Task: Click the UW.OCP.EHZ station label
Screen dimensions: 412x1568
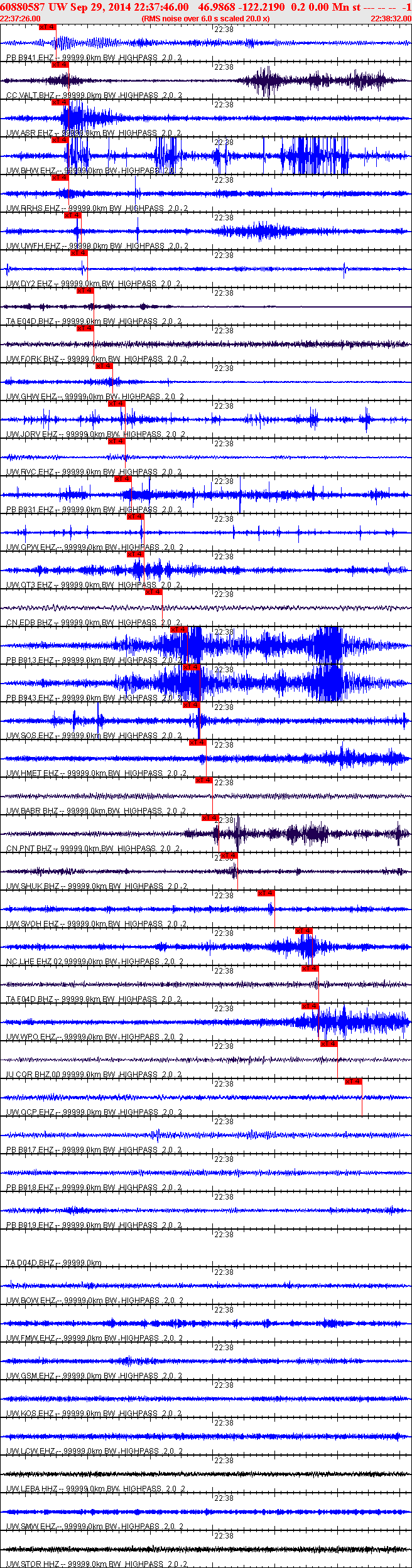Action: [x=31, y=1112]
